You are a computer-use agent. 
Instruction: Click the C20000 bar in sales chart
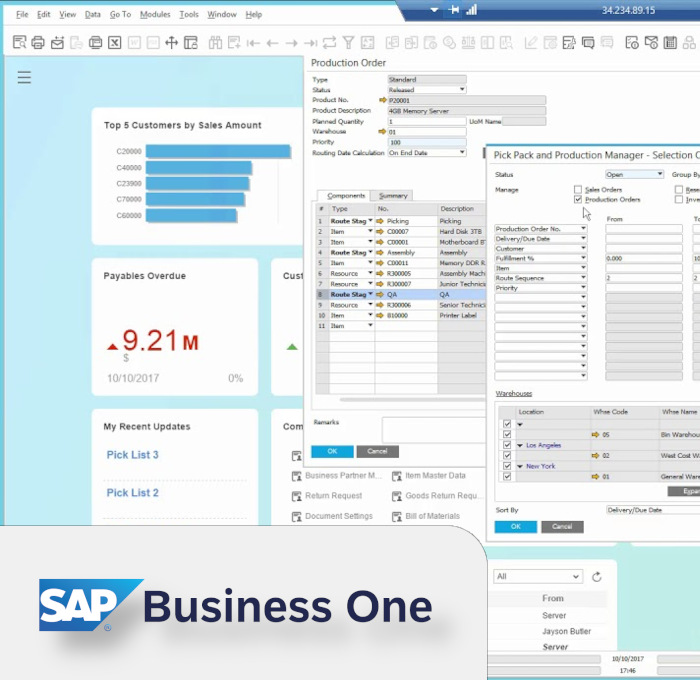tap(218, 151)
